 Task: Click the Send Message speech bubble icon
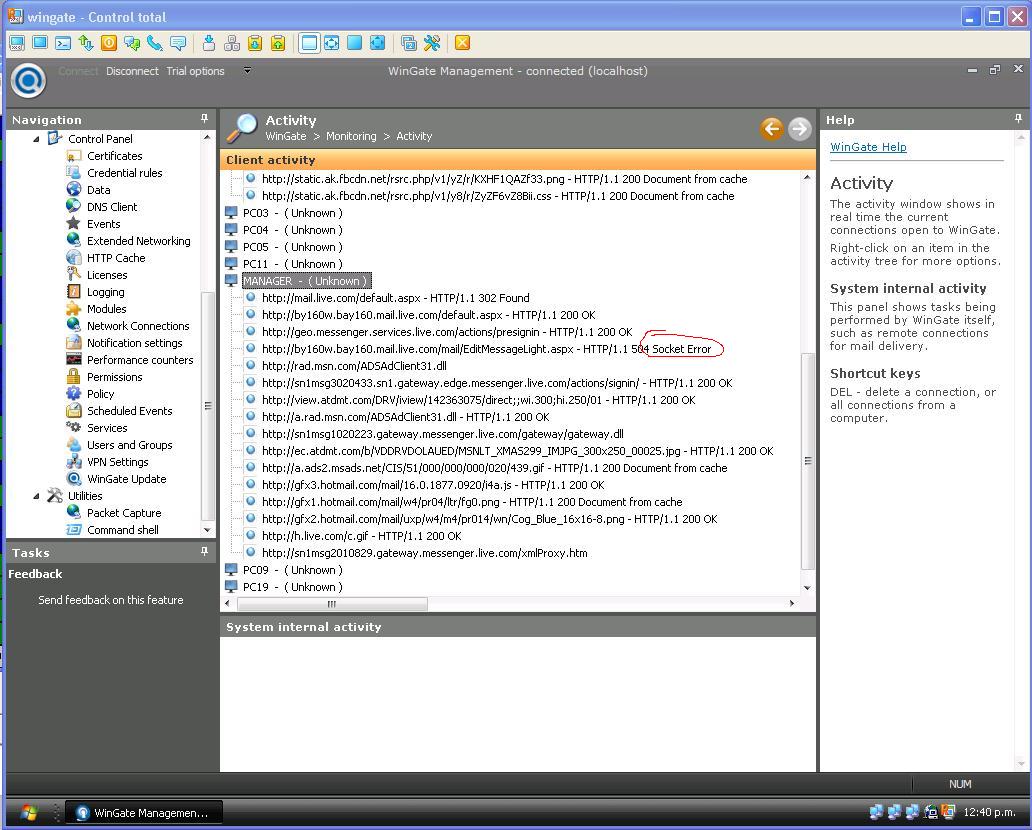tap(178, 43)
